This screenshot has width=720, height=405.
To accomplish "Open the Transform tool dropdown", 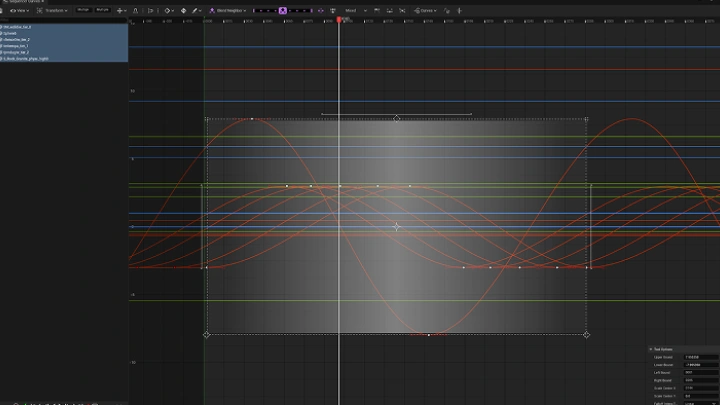I will point(52,11).
